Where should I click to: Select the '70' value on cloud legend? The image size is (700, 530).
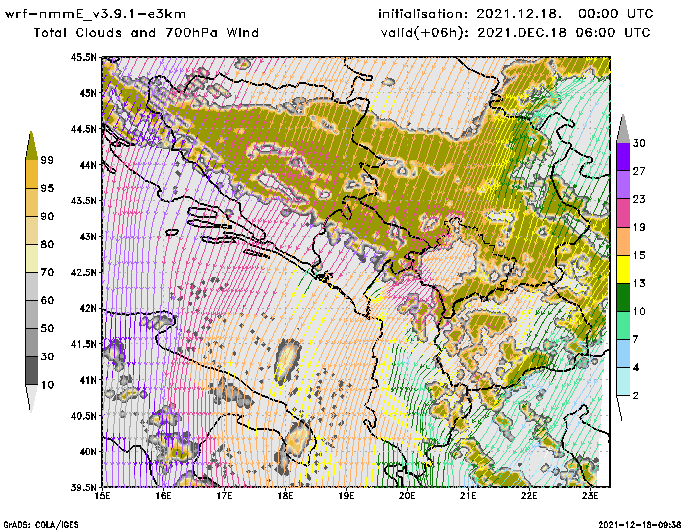point(47,272)
